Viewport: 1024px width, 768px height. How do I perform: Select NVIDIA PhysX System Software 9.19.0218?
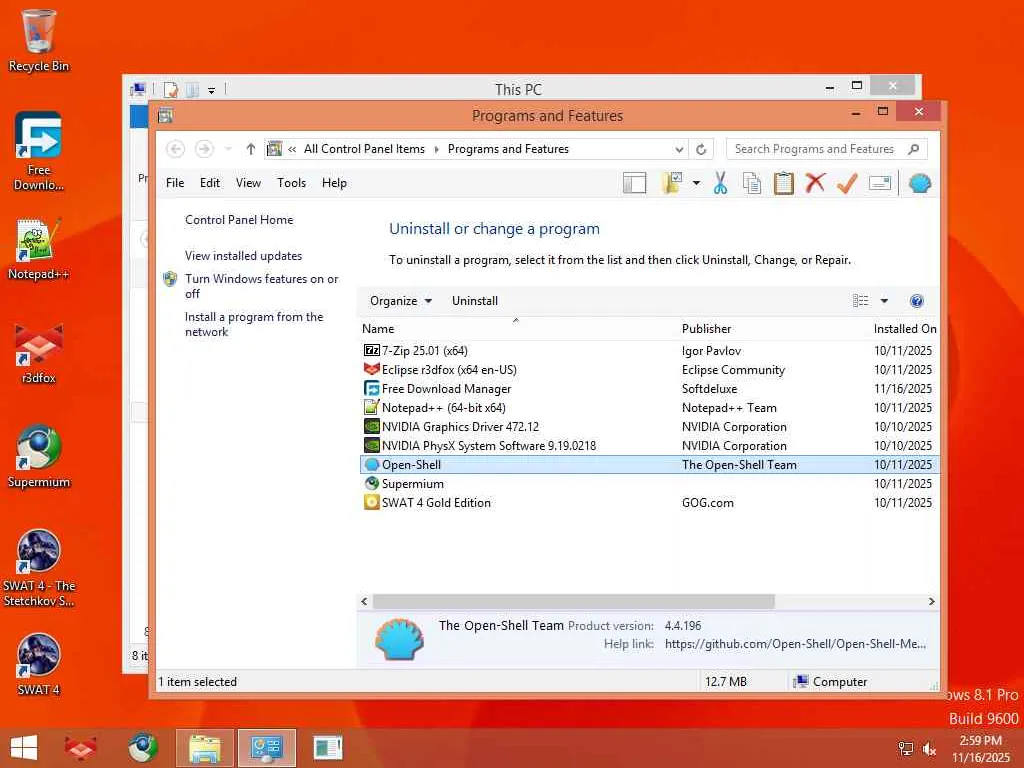pyautogui.click(x=649, y=445)
